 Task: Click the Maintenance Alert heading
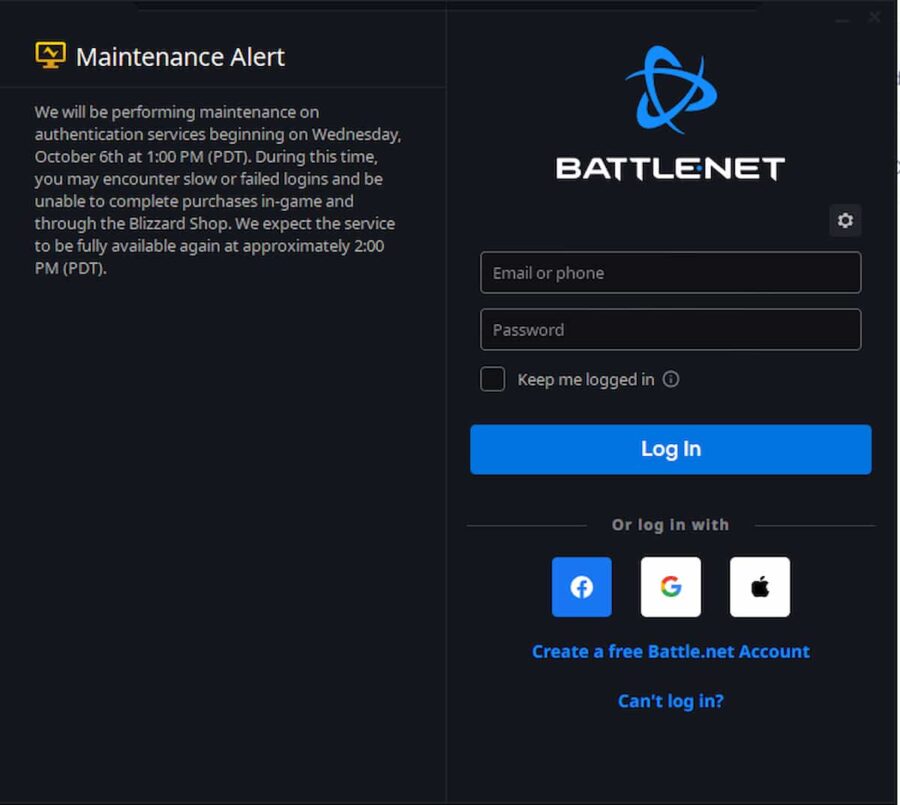[180, 57]
